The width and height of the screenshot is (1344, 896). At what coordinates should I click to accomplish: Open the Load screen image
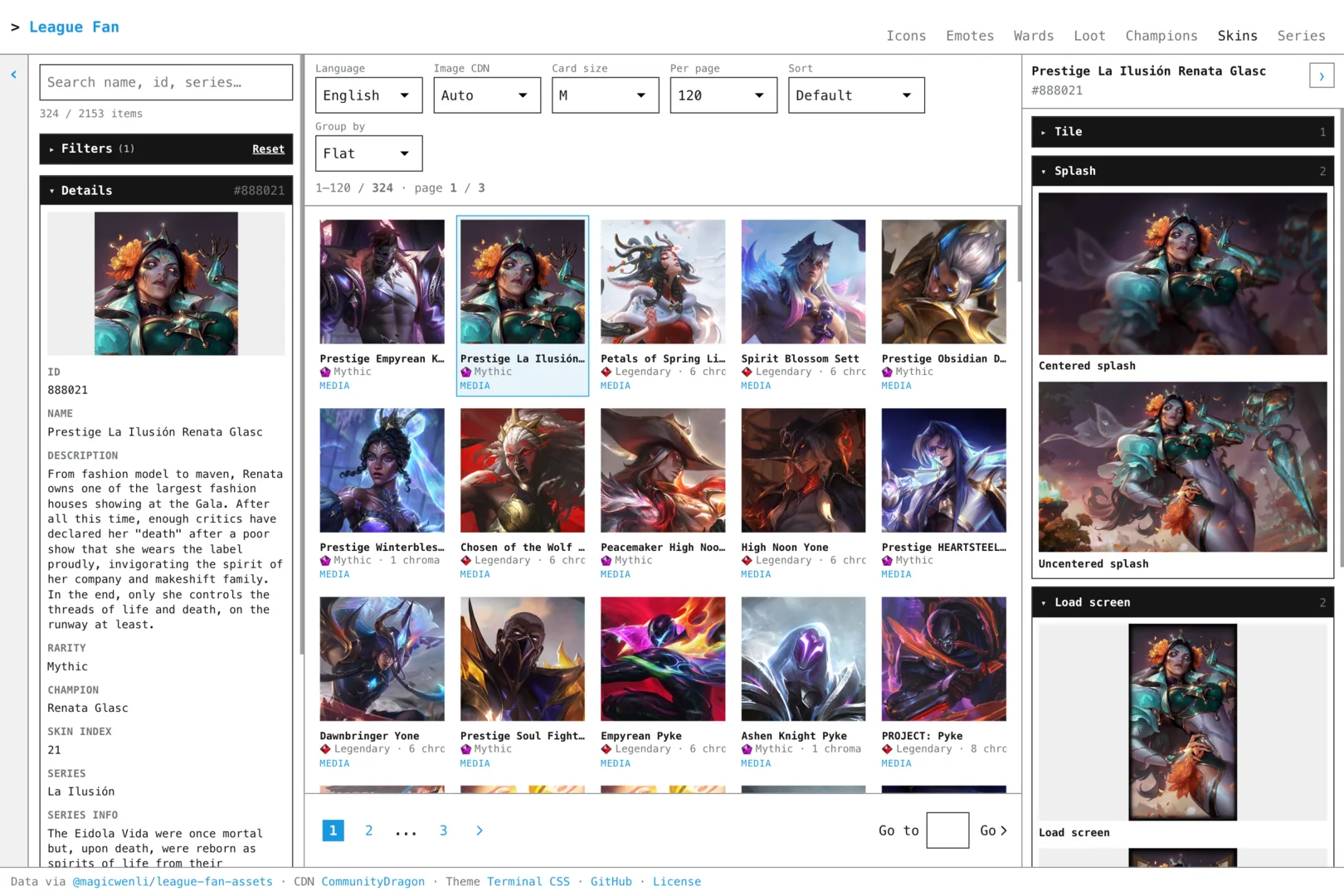pos(1182,723)
